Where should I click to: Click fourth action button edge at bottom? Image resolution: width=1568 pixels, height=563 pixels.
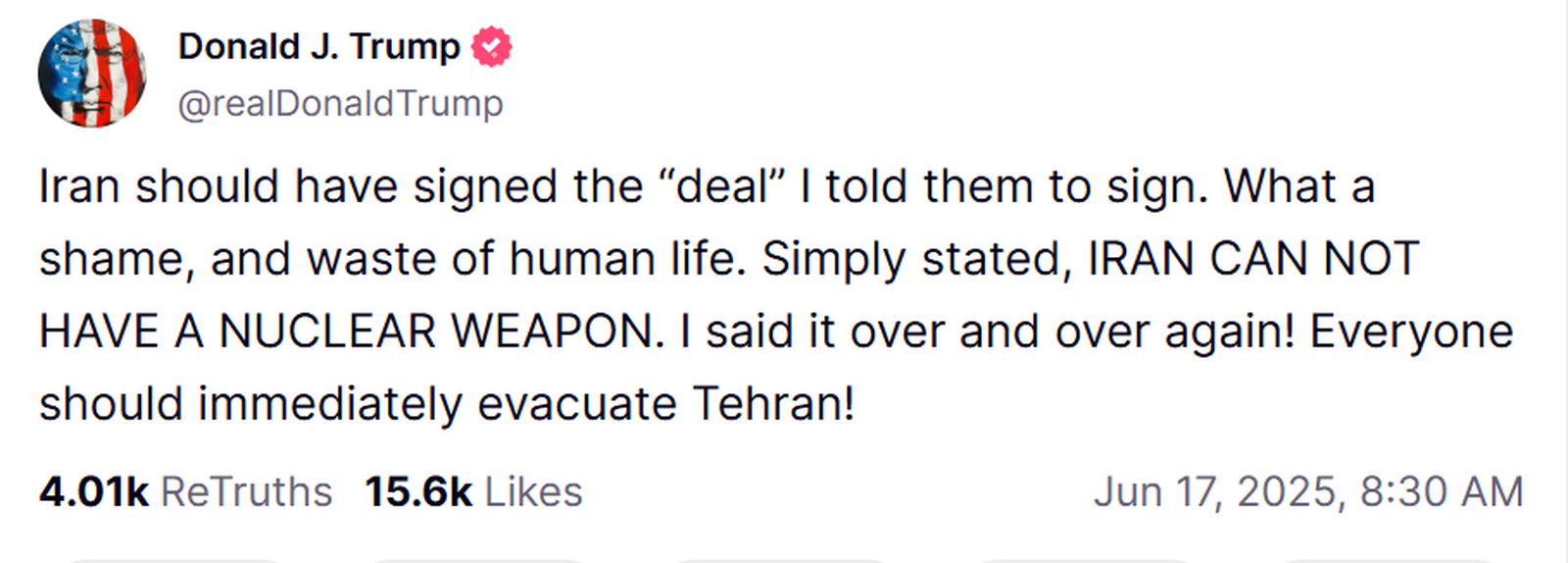click(1086, 560)
